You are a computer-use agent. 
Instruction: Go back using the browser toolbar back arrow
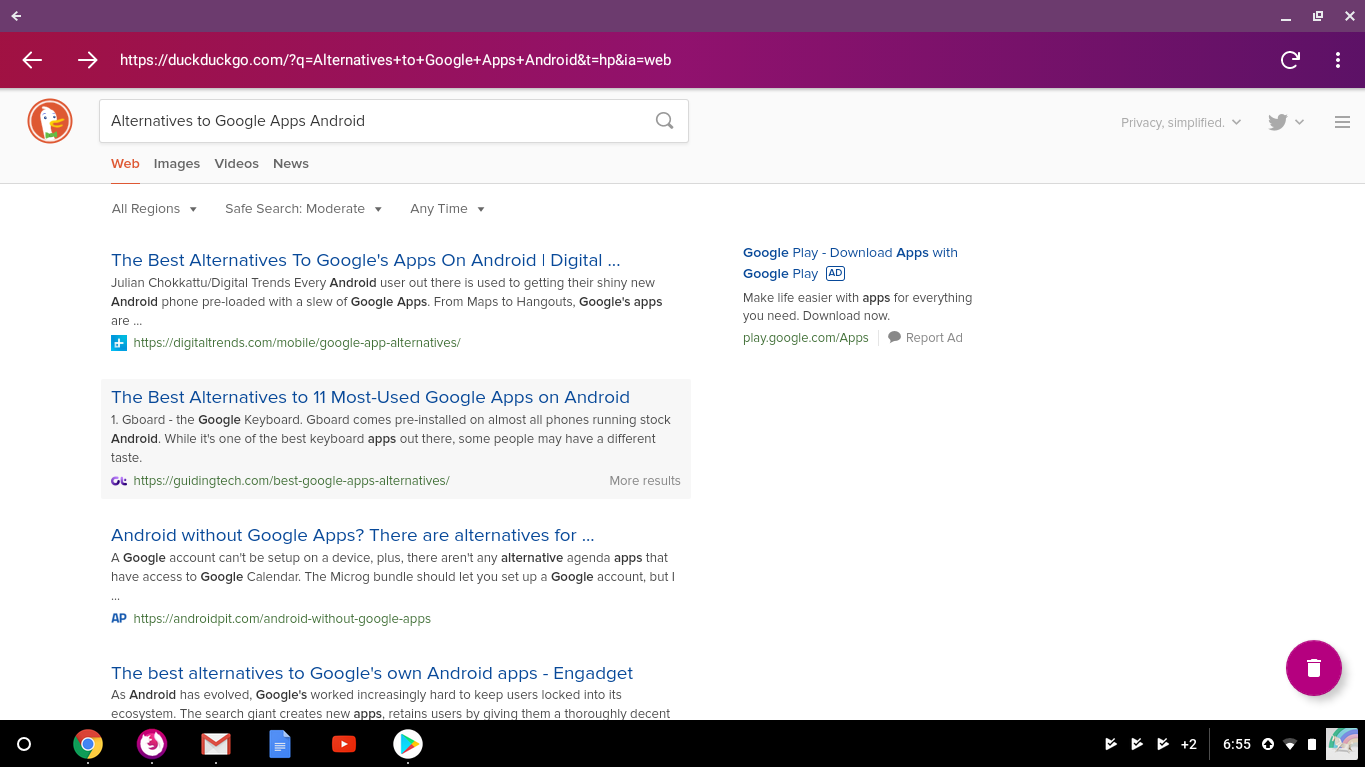(x=32, y=60)
